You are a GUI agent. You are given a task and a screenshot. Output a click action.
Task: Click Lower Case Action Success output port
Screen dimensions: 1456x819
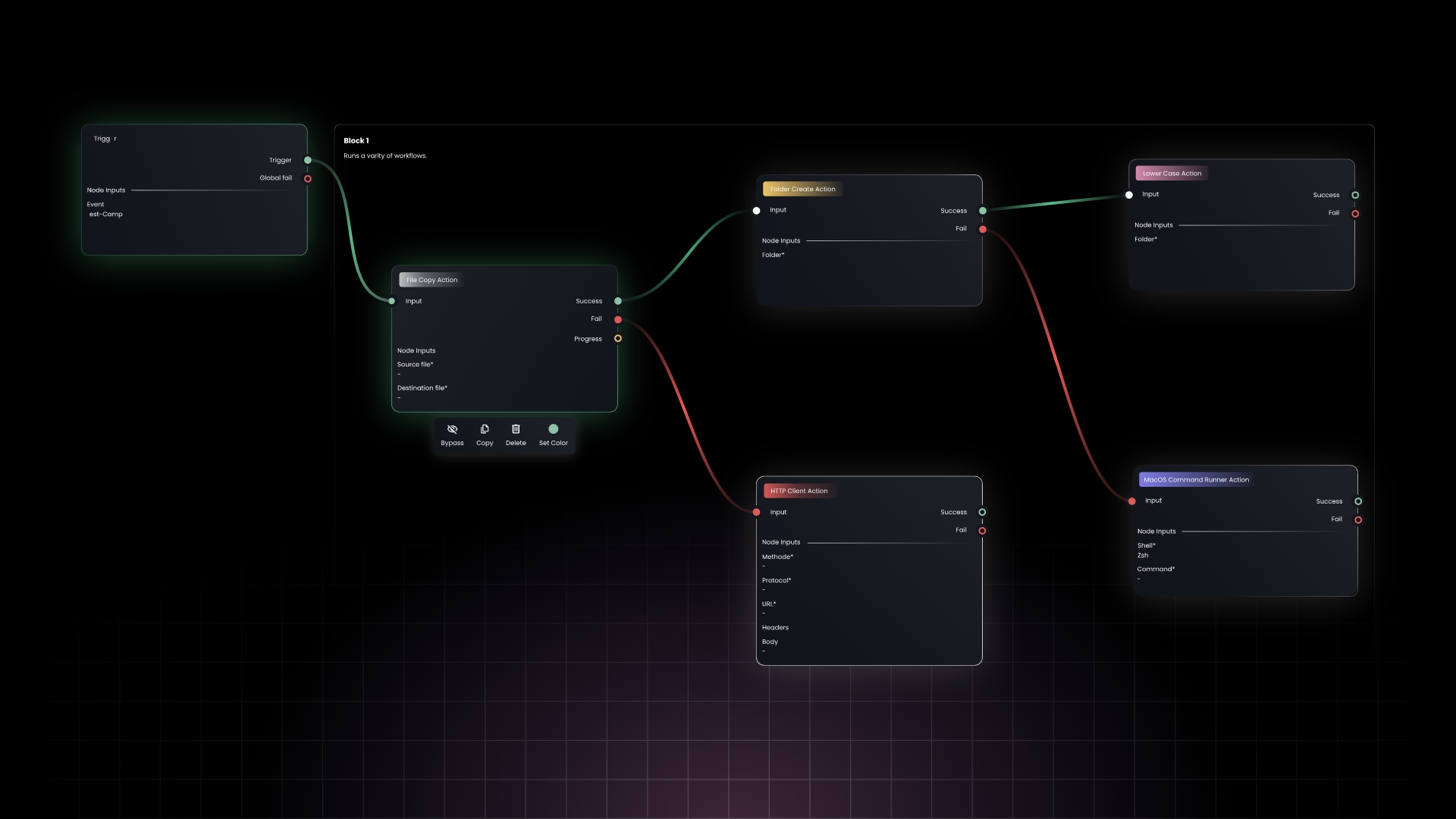pos(1355,195)
